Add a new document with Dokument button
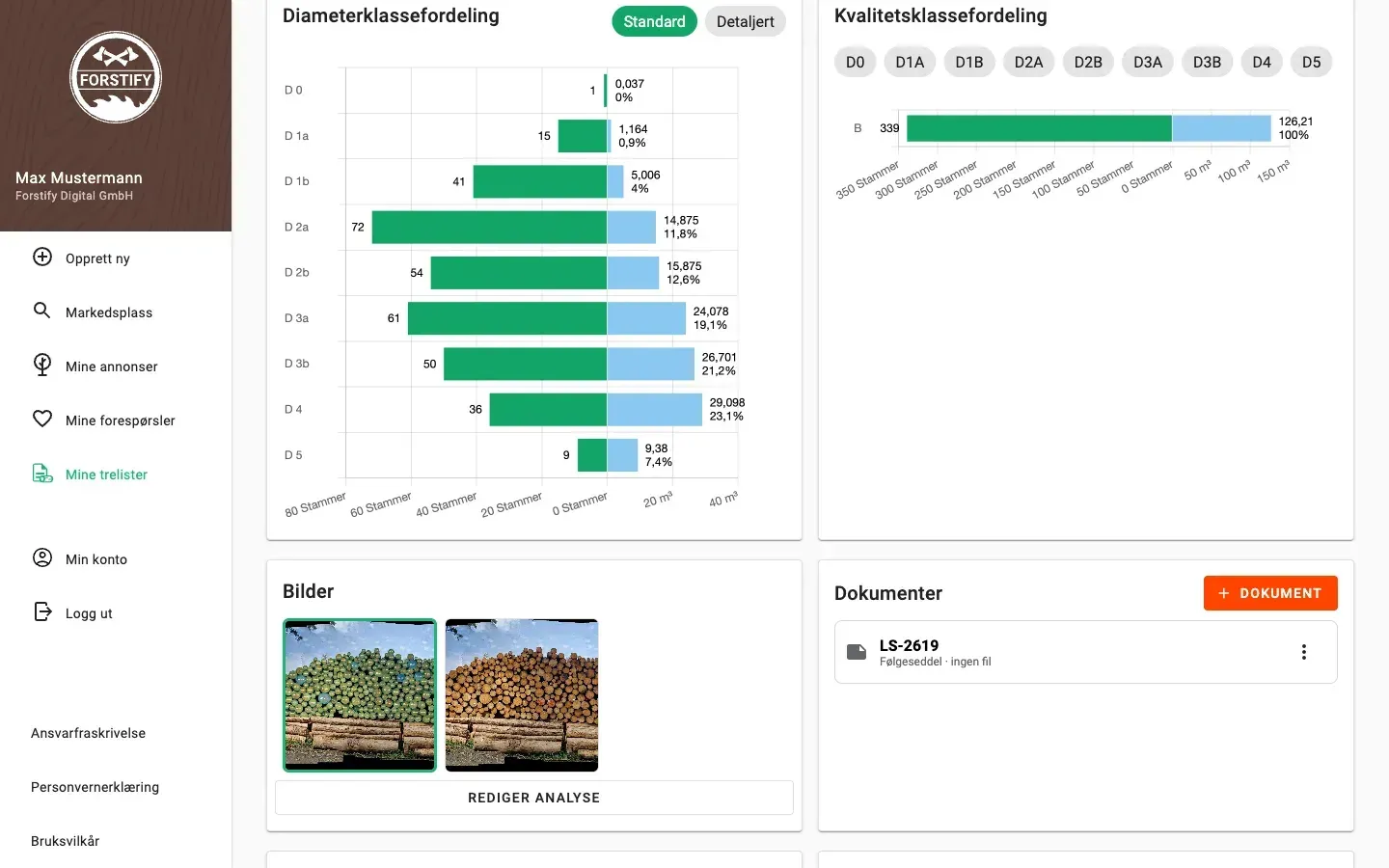Image resolution: width=1389 pixels, height=868 pixels. tap(1270, 593)
